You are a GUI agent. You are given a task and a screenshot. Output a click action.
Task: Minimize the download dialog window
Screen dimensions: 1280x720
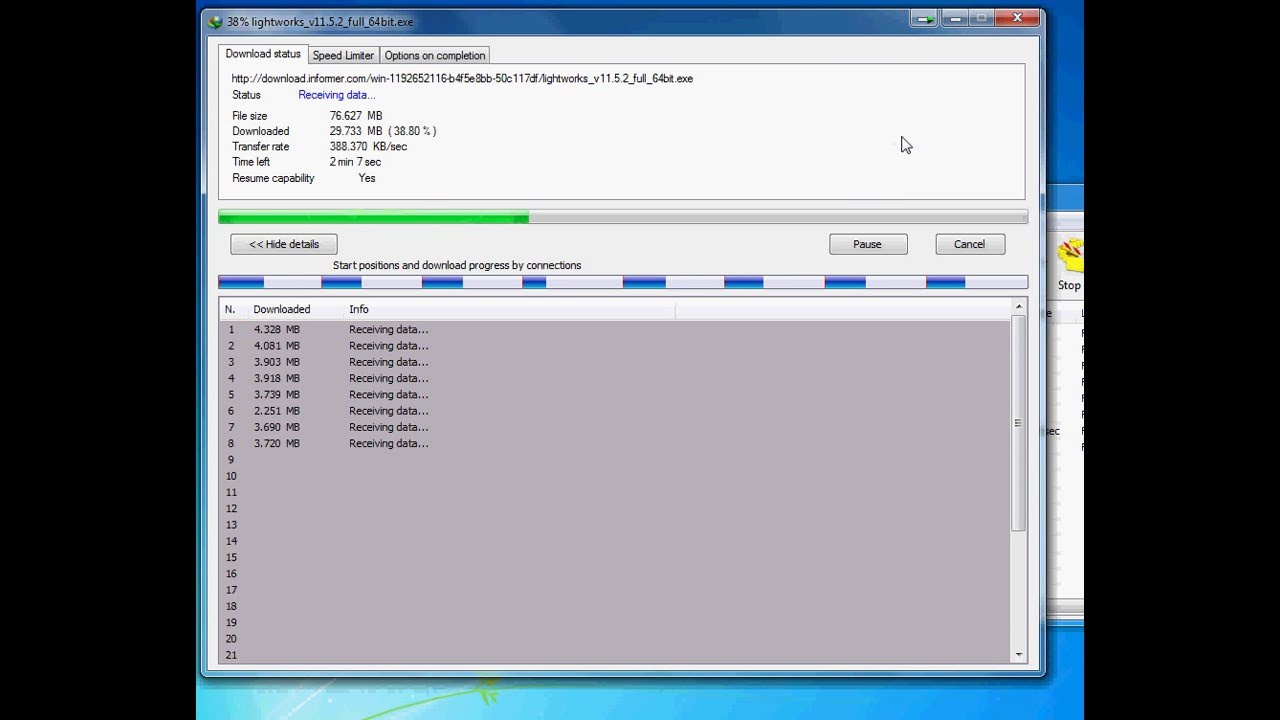click(x=955, y=18)
